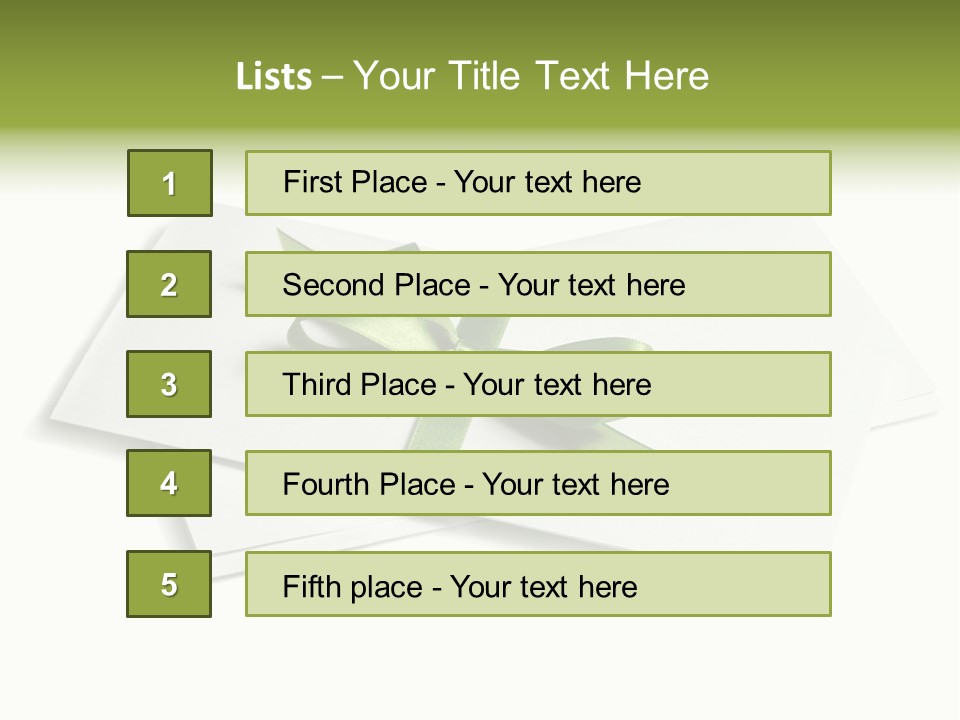Select the number 4 box

pos(169,483)
